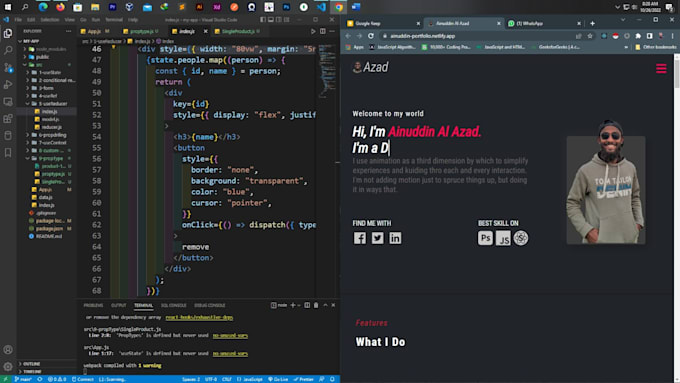This screenshot has width=680, height=383.
Task: Open the Twitter icon under Find Me With
Action: [377, 238]
